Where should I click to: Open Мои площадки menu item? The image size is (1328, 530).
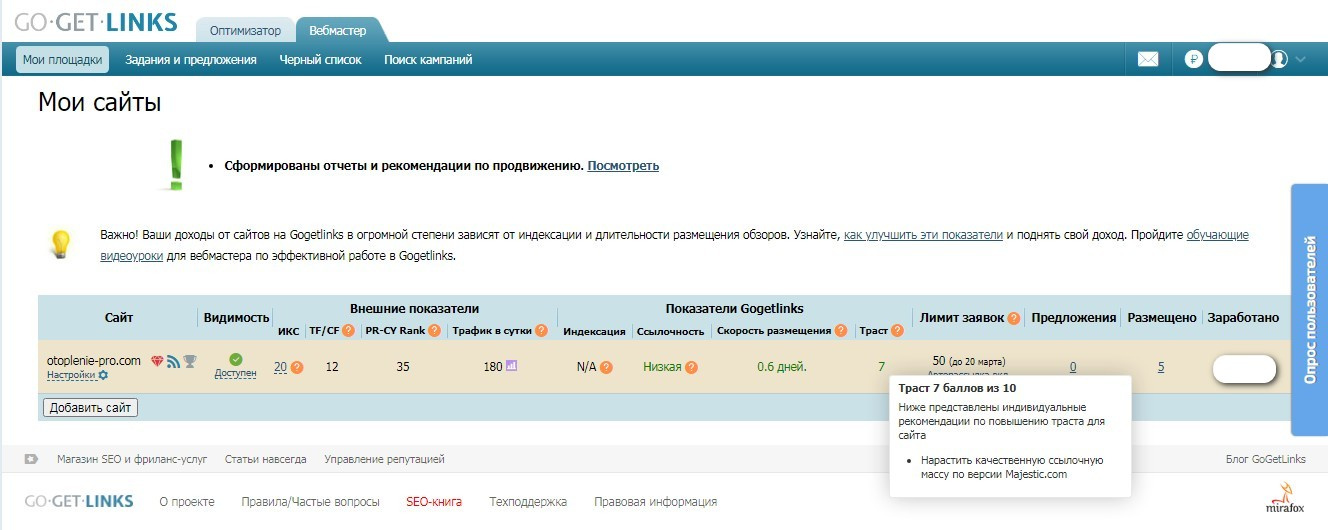point(62,59)
